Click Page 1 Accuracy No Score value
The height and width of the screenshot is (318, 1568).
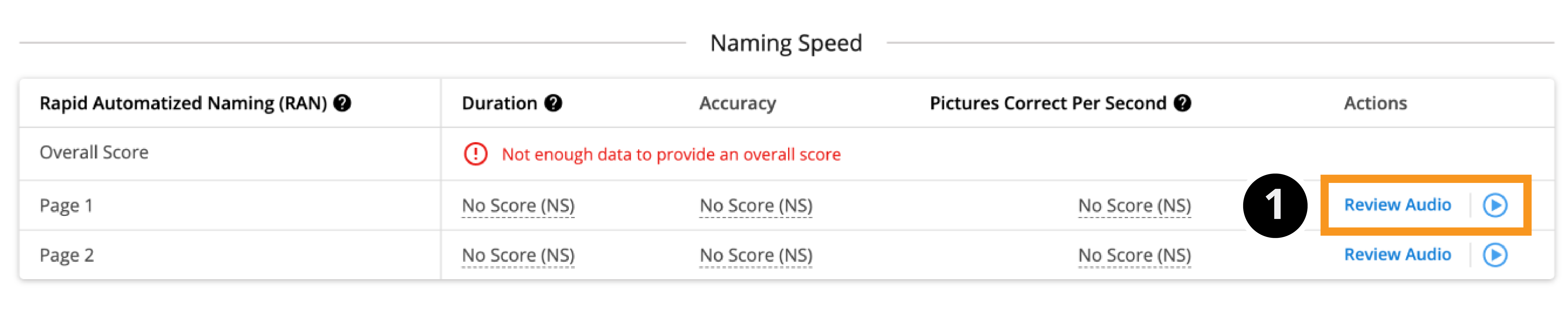tap(755, 206)
